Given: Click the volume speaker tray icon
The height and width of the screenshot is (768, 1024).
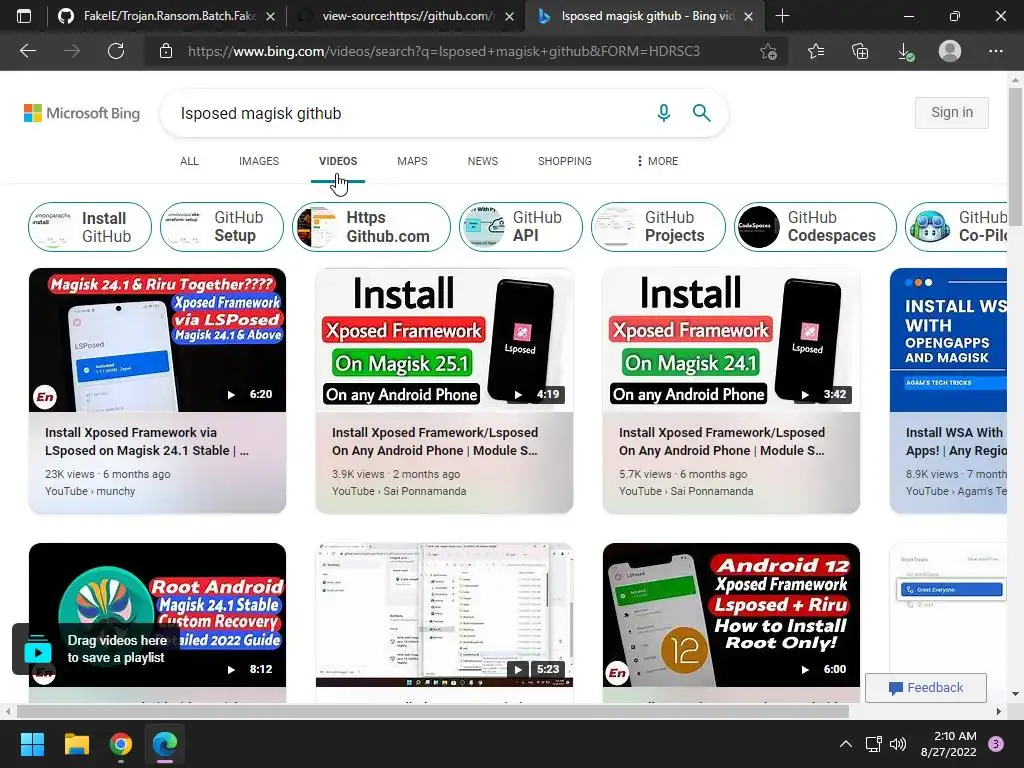Looking at the screenshot, I should click(x=898, y=744).
